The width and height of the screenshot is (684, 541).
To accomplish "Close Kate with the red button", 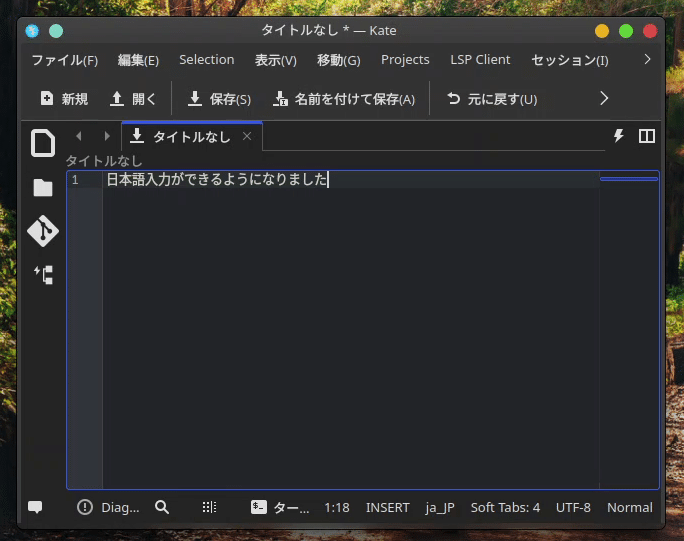I will (650, 31).
